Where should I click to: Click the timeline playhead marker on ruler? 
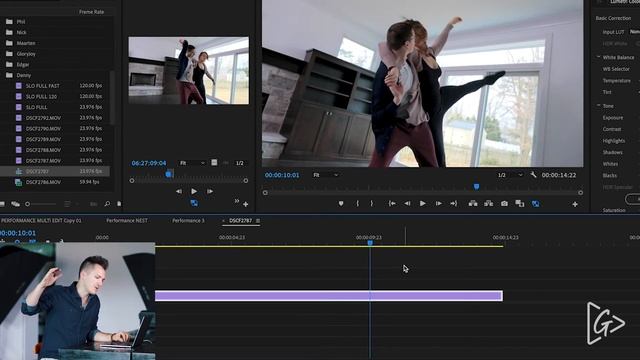click(370, 242)
